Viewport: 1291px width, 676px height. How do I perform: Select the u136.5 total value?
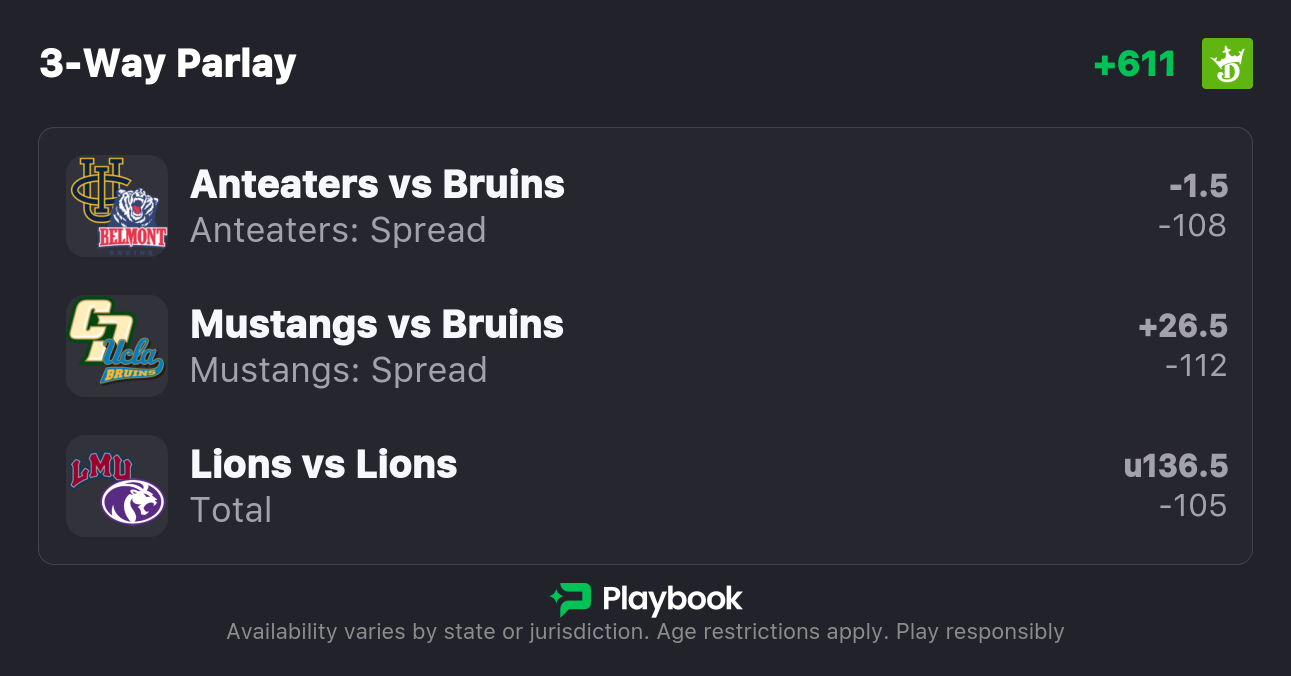coord(1175,466)
